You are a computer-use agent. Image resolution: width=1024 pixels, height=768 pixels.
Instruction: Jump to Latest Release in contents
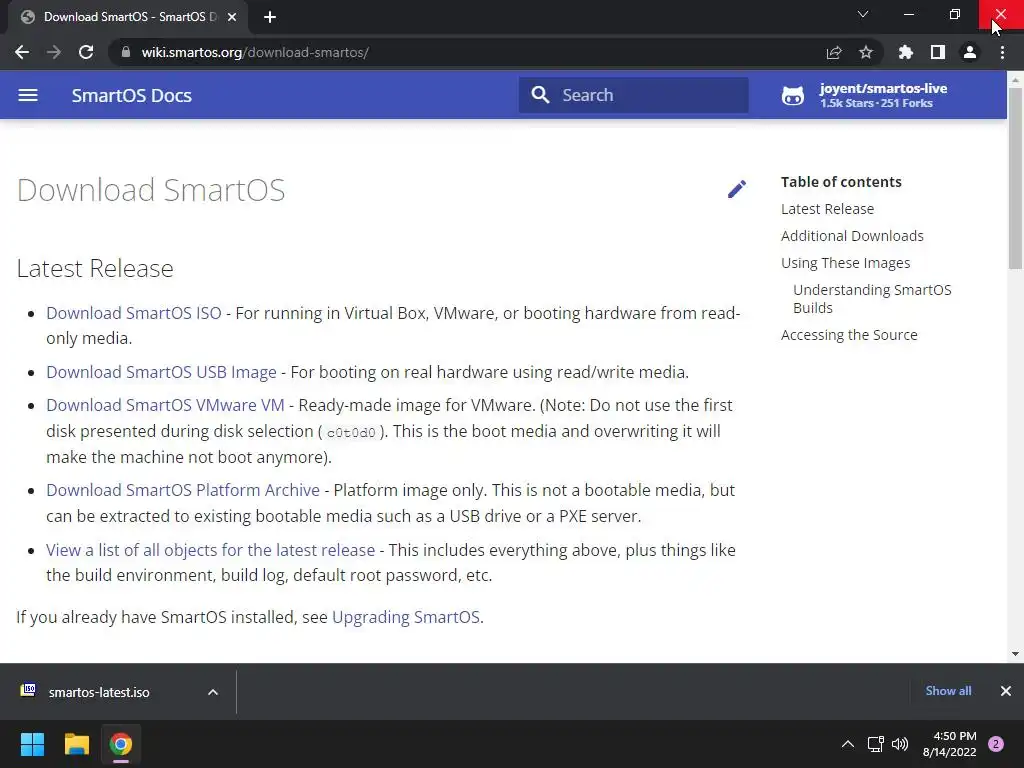[827, 209]
